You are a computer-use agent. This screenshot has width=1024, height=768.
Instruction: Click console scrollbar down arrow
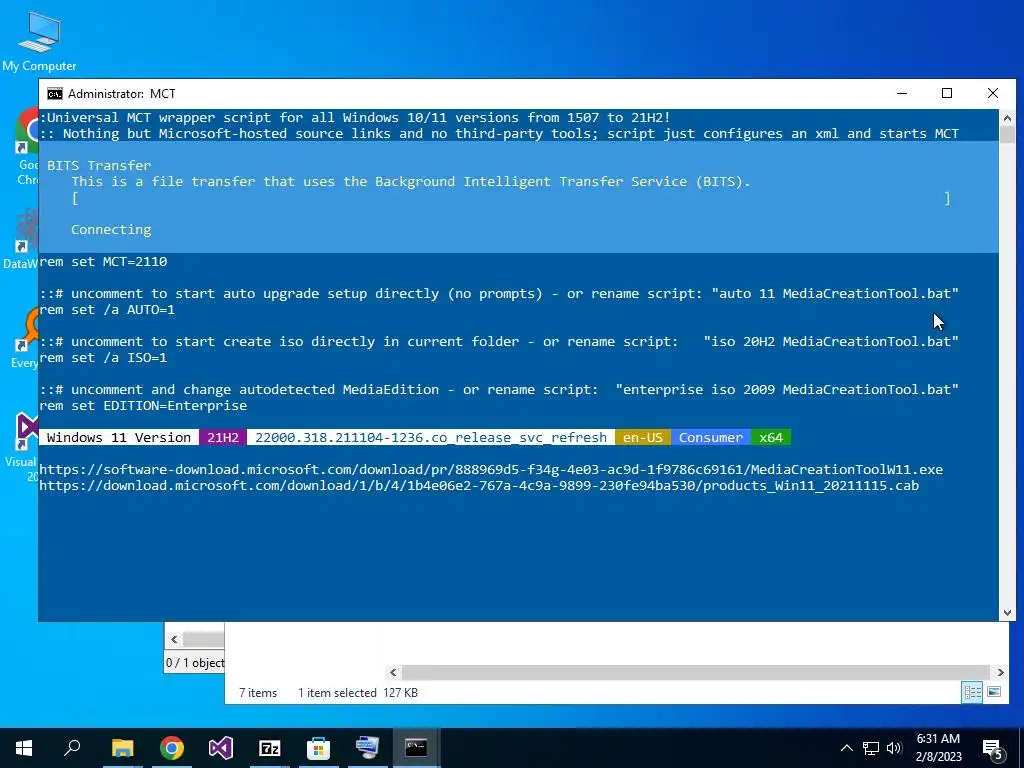1007,613
